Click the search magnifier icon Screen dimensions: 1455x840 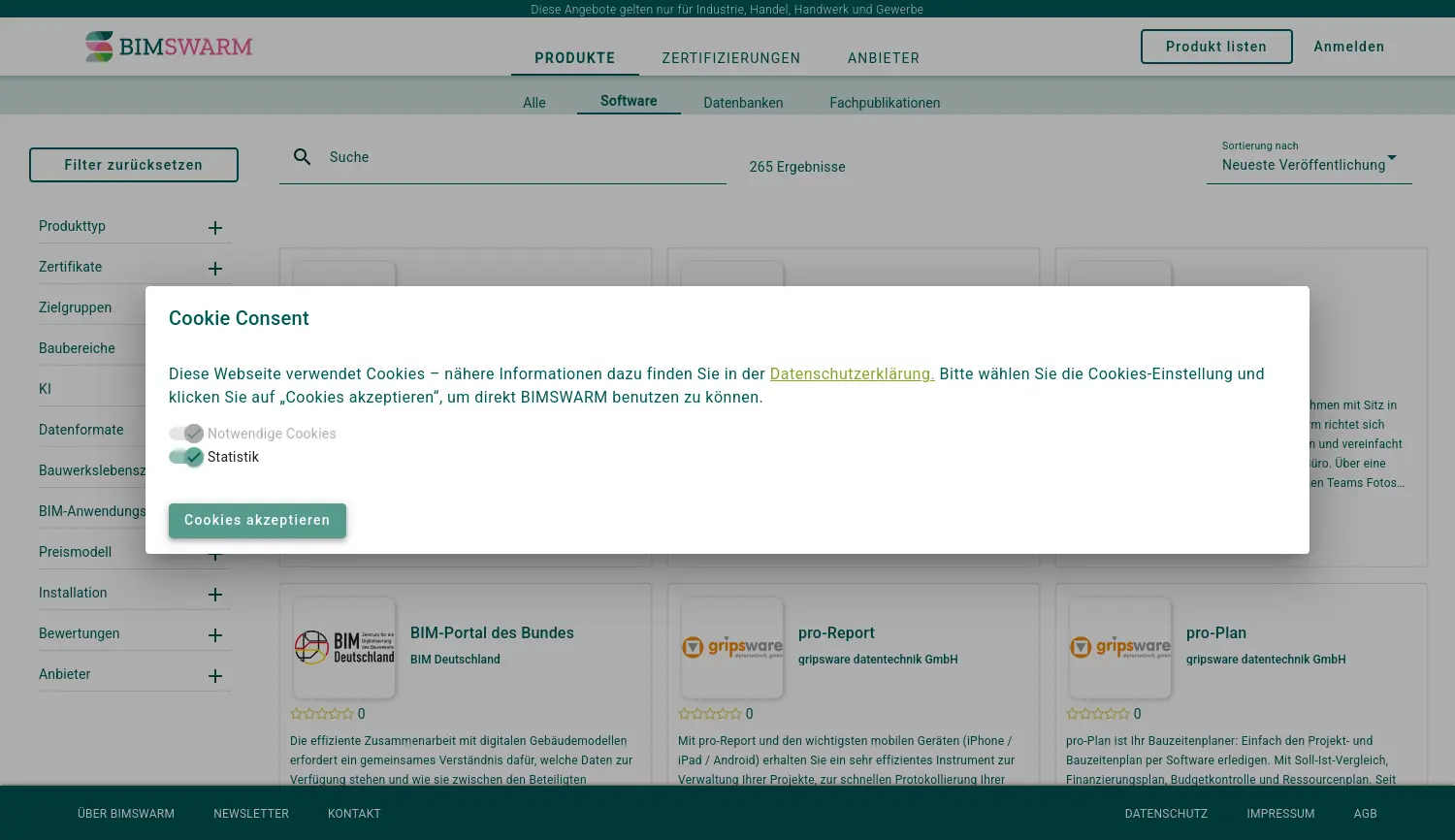303,157
